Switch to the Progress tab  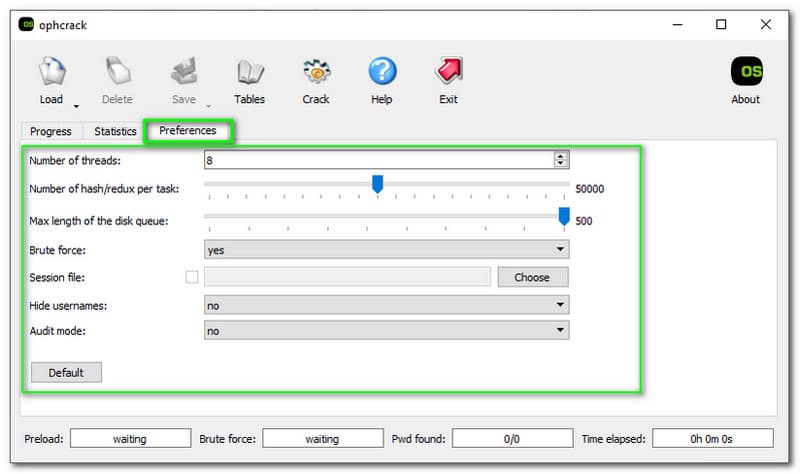coord(51,131)
